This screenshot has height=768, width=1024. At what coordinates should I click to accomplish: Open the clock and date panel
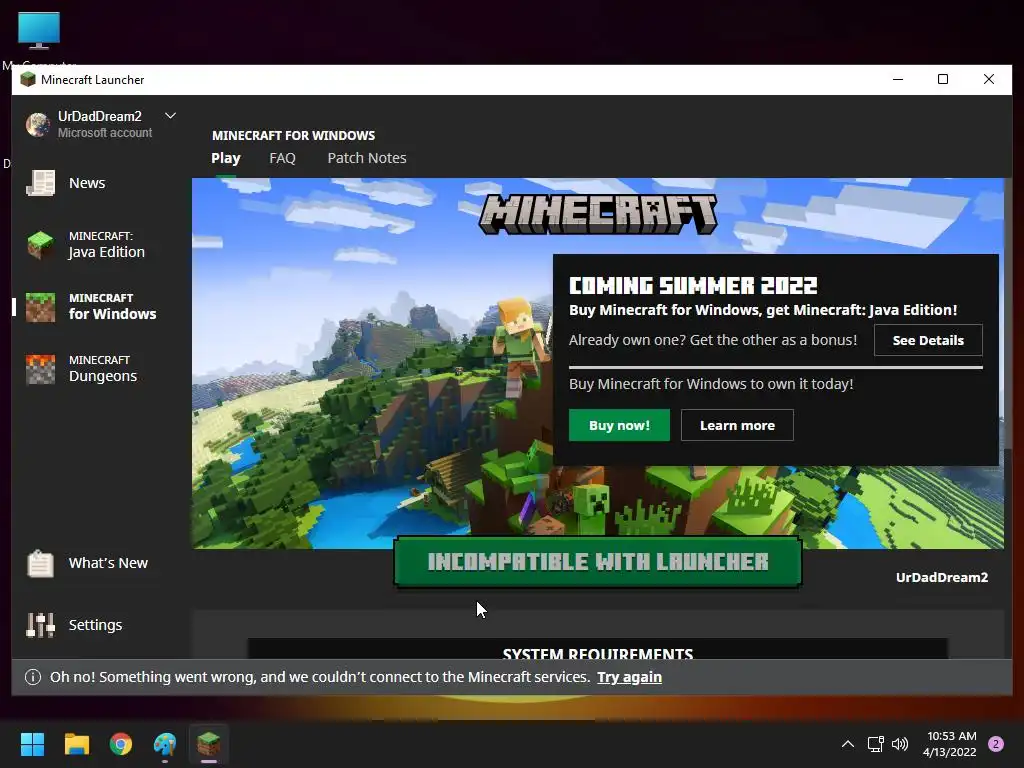pos(951,744)
